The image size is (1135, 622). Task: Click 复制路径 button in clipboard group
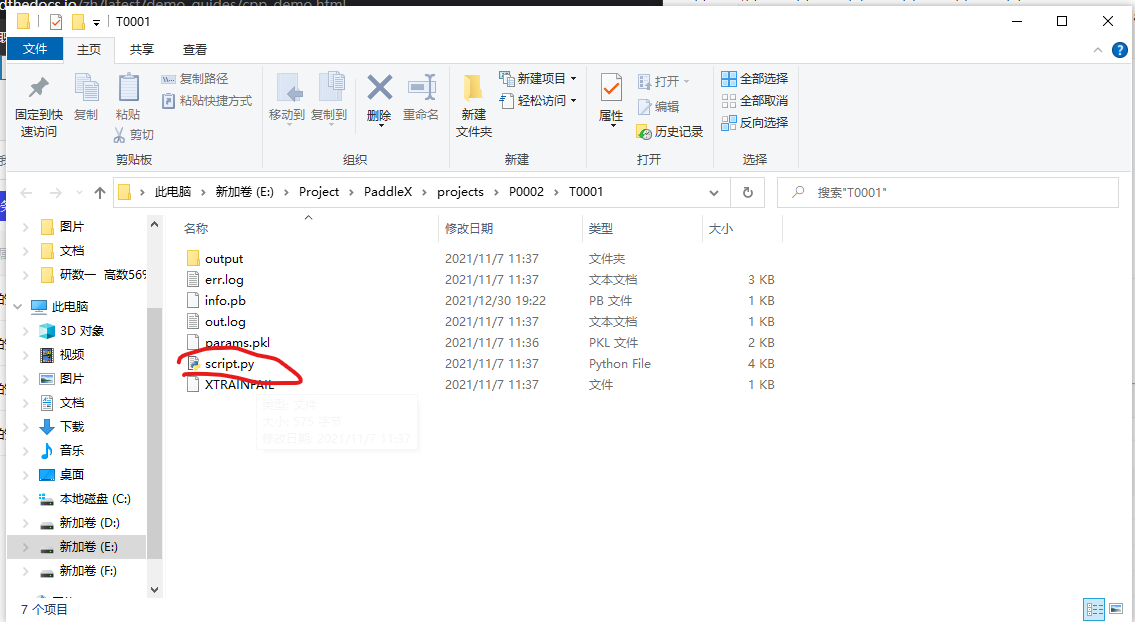click(195, 78)
